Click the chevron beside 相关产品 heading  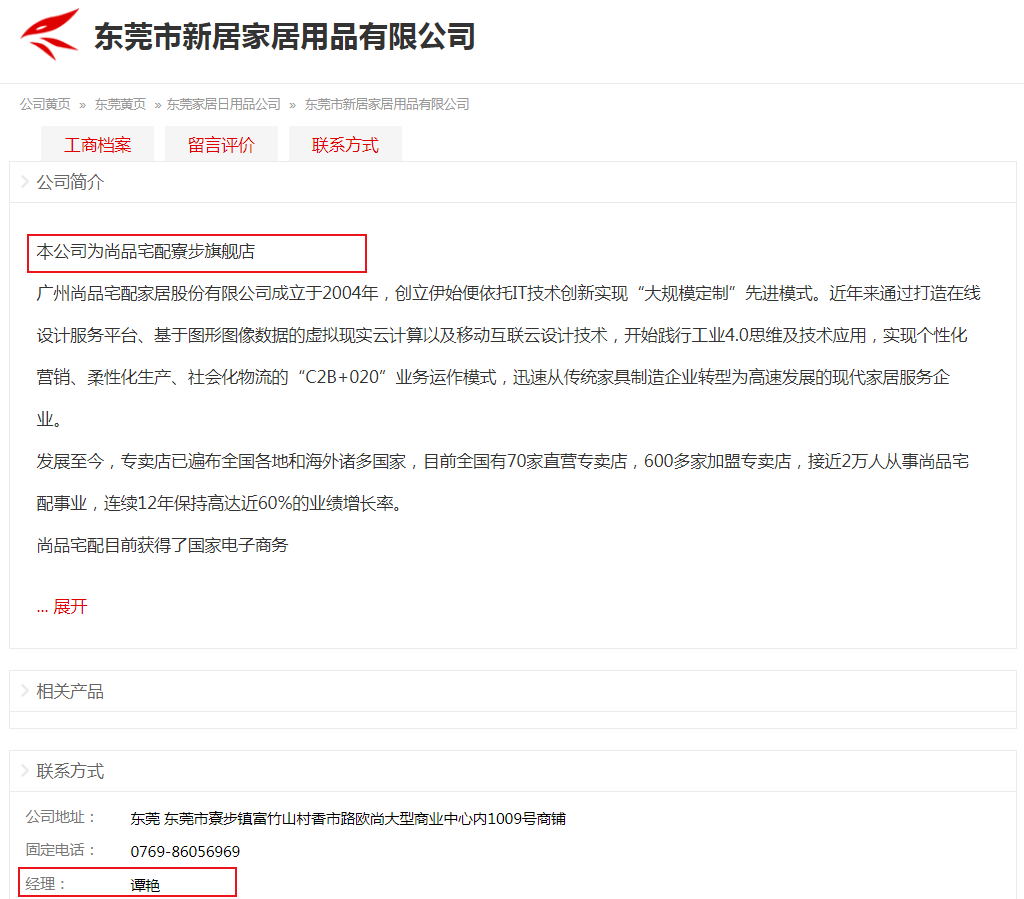(x=25, y=691)
